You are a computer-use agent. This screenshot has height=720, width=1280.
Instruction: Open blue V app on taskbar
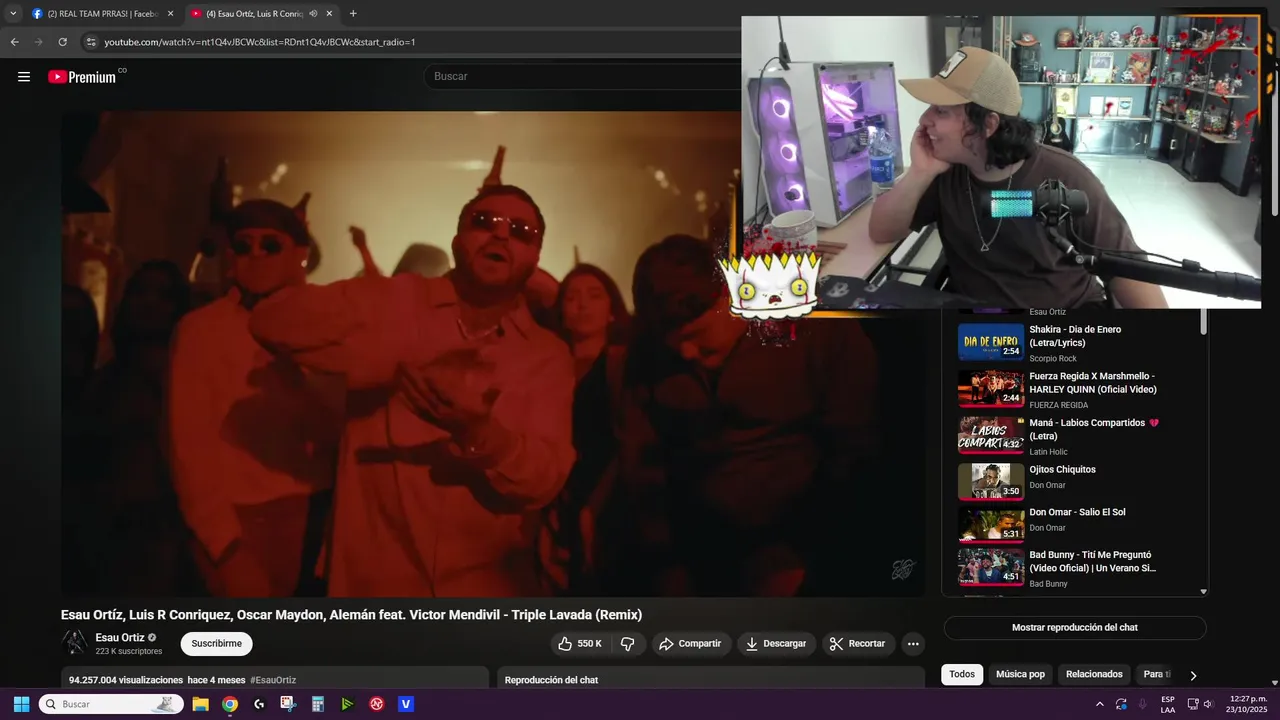(406, 704)
